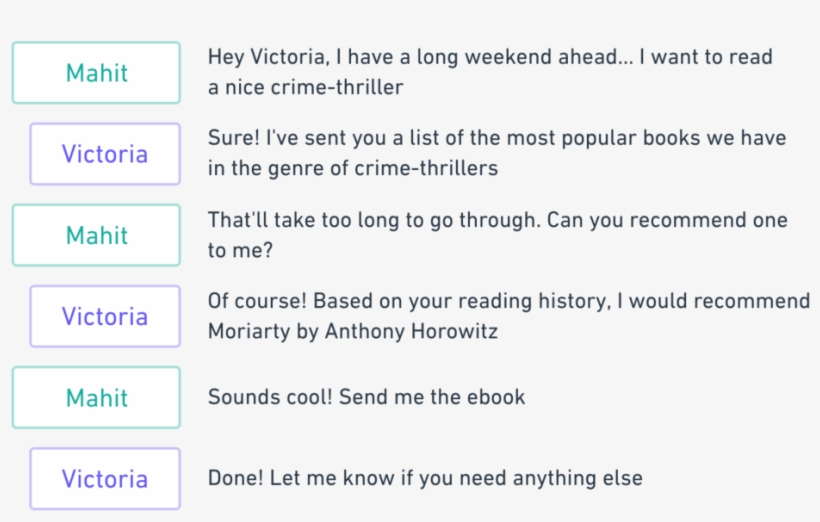
Task: Click "crime-thriller" in Mahit's first message
Action: [337, 88]
